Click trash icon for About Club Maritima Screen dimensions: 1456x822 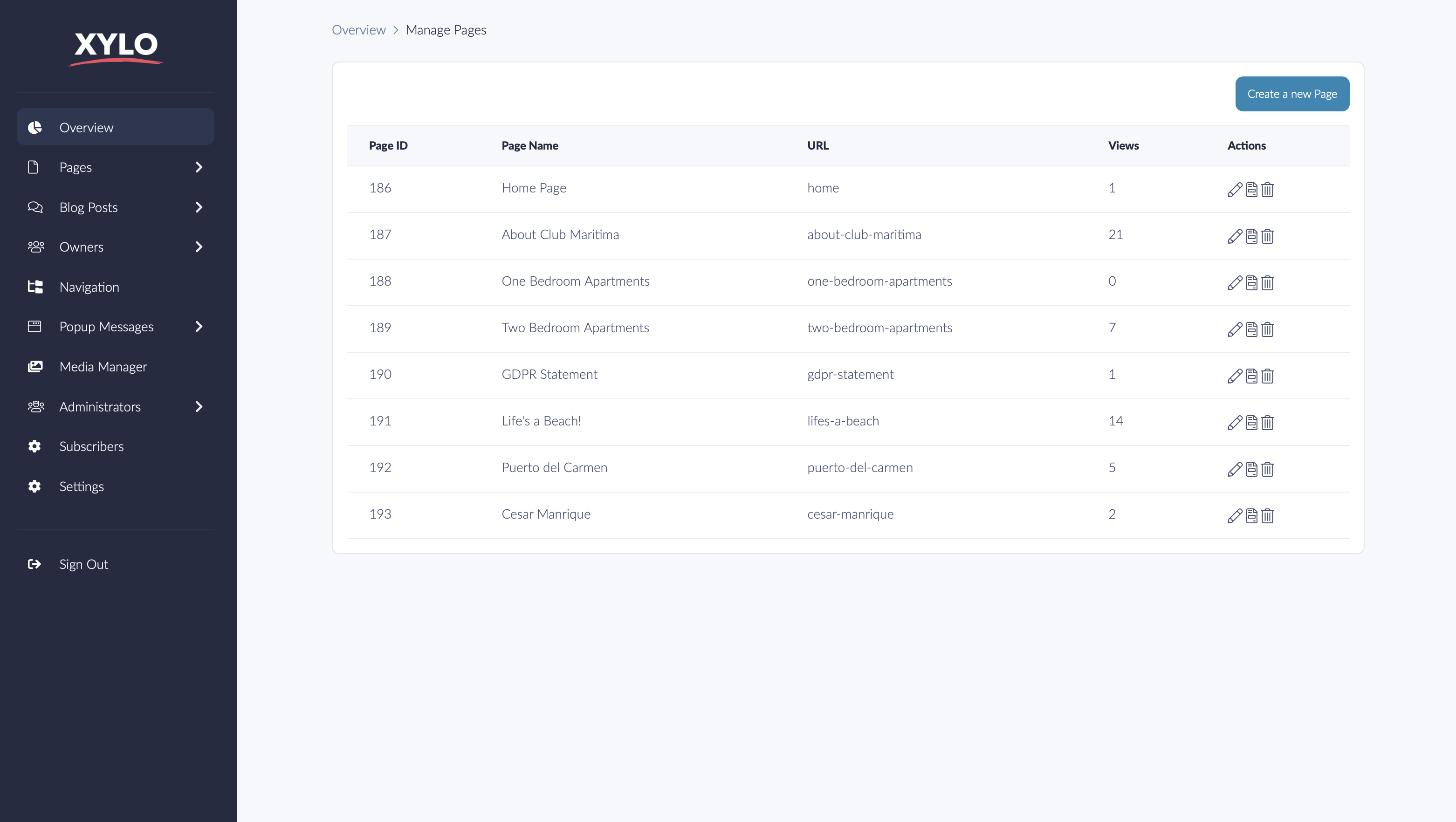pyautogui.click(x=1267, y=236)
